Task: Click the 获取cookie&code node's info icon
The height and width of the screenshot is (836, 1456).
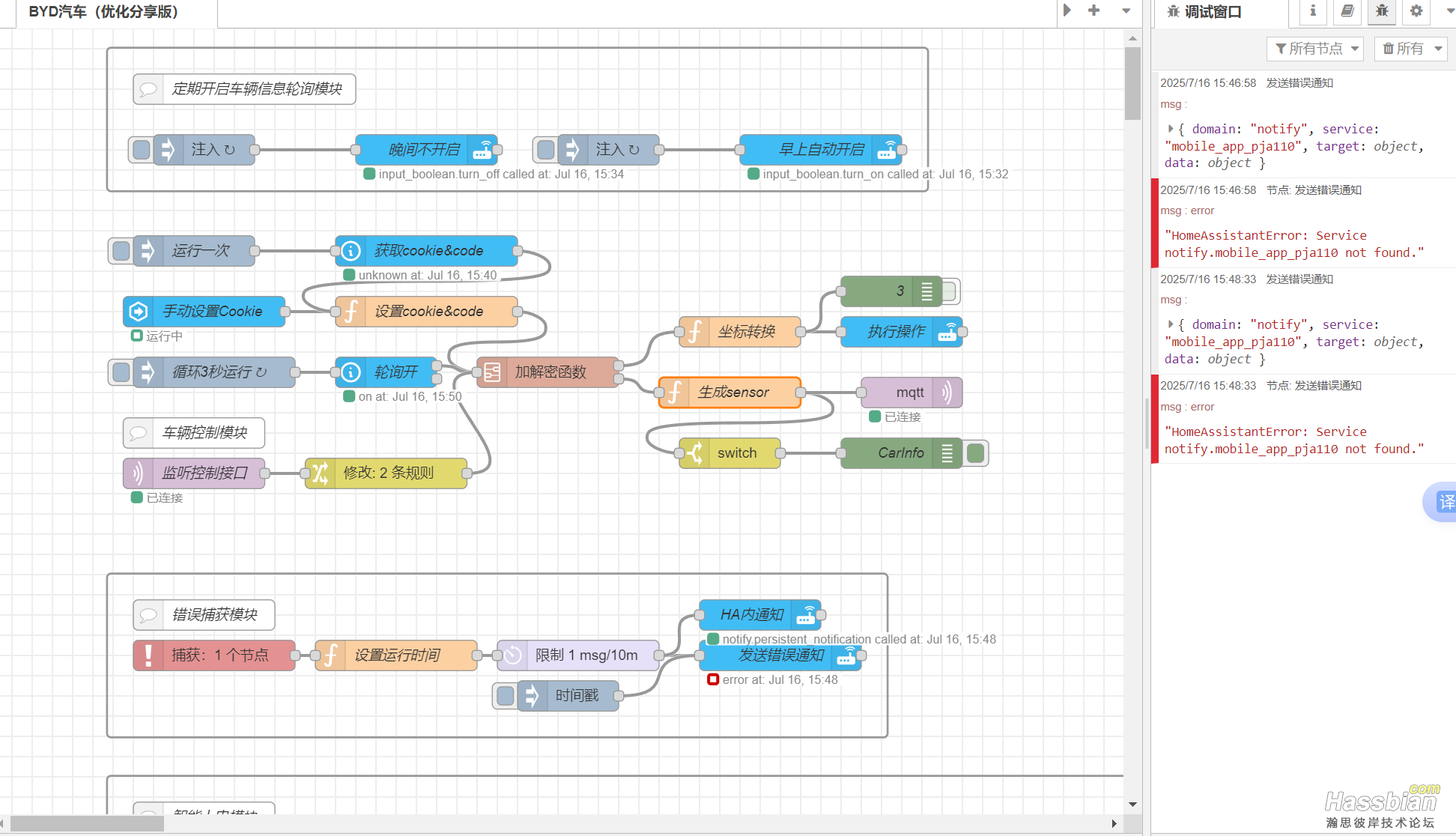Action: click(351, 251)
